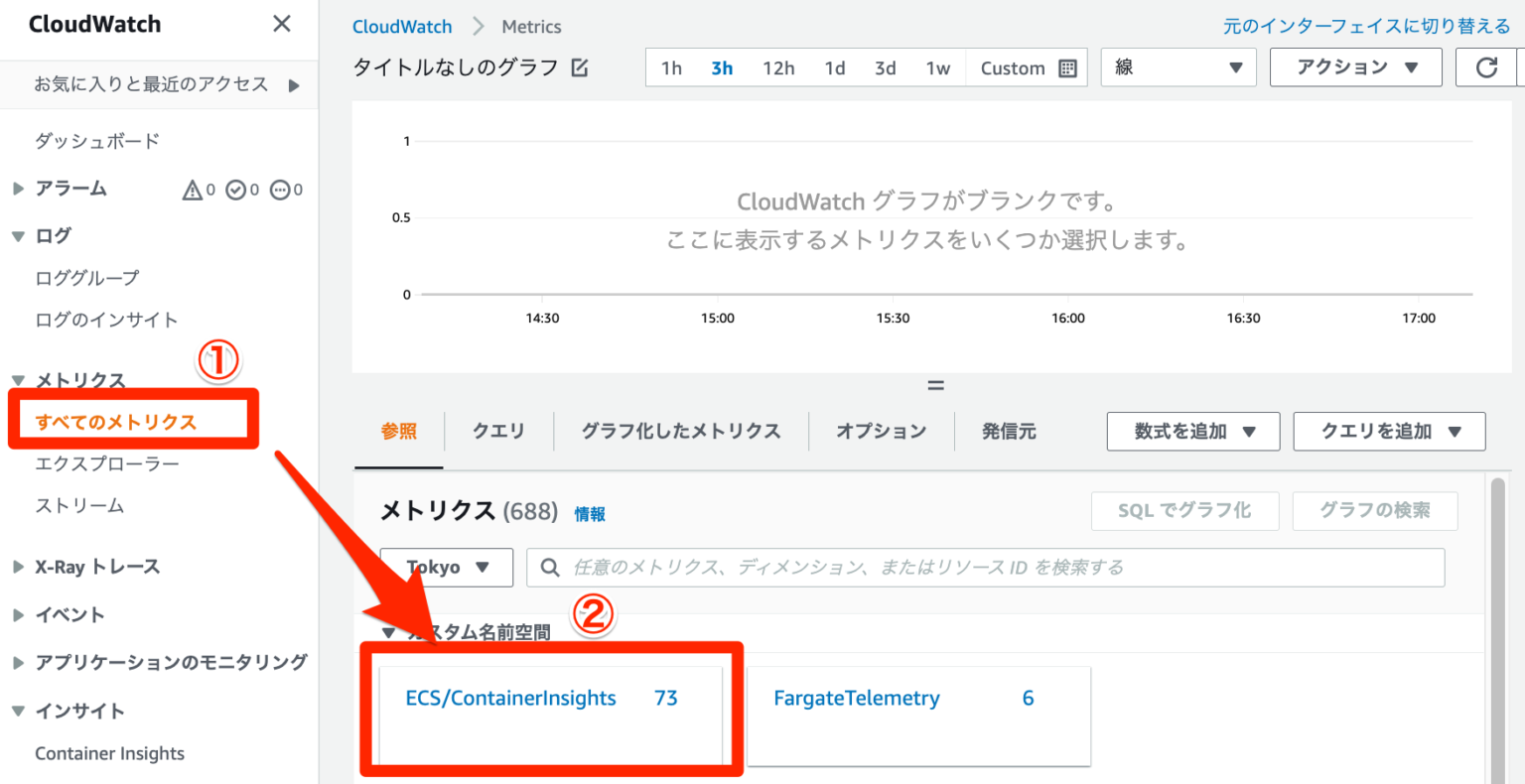Click the 元のインターフェイスに切り替える link

click(1368, 27)
